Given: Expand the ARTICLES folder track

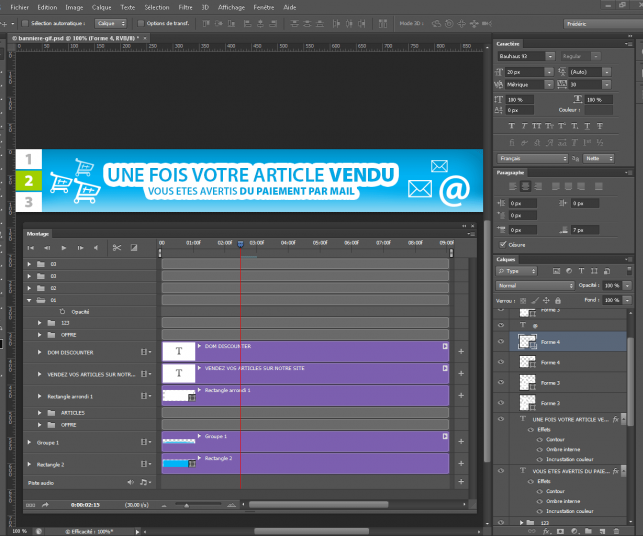Looking at the screenshot, I should tap(39, 413).
